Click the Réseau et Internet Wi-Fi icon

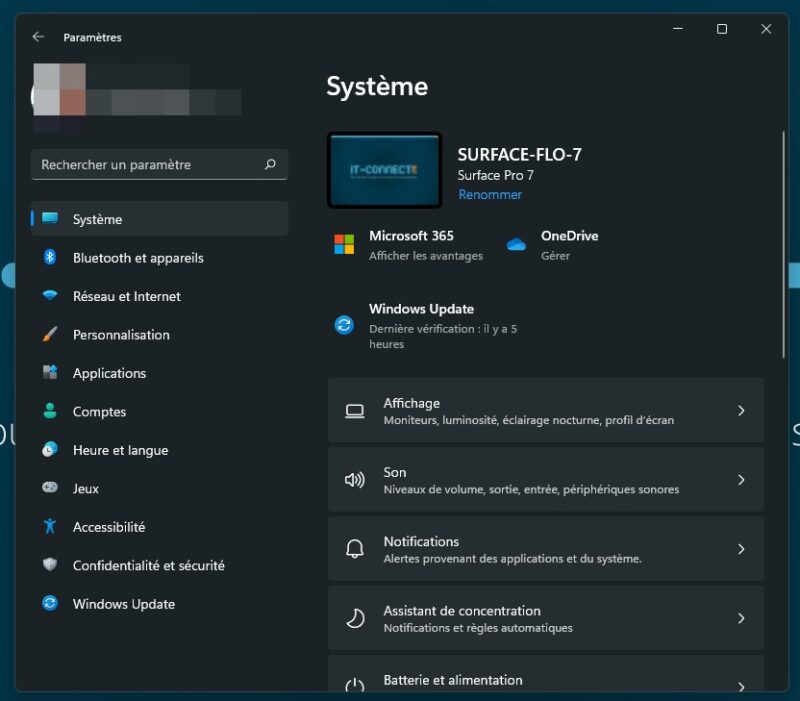[50, 296]
